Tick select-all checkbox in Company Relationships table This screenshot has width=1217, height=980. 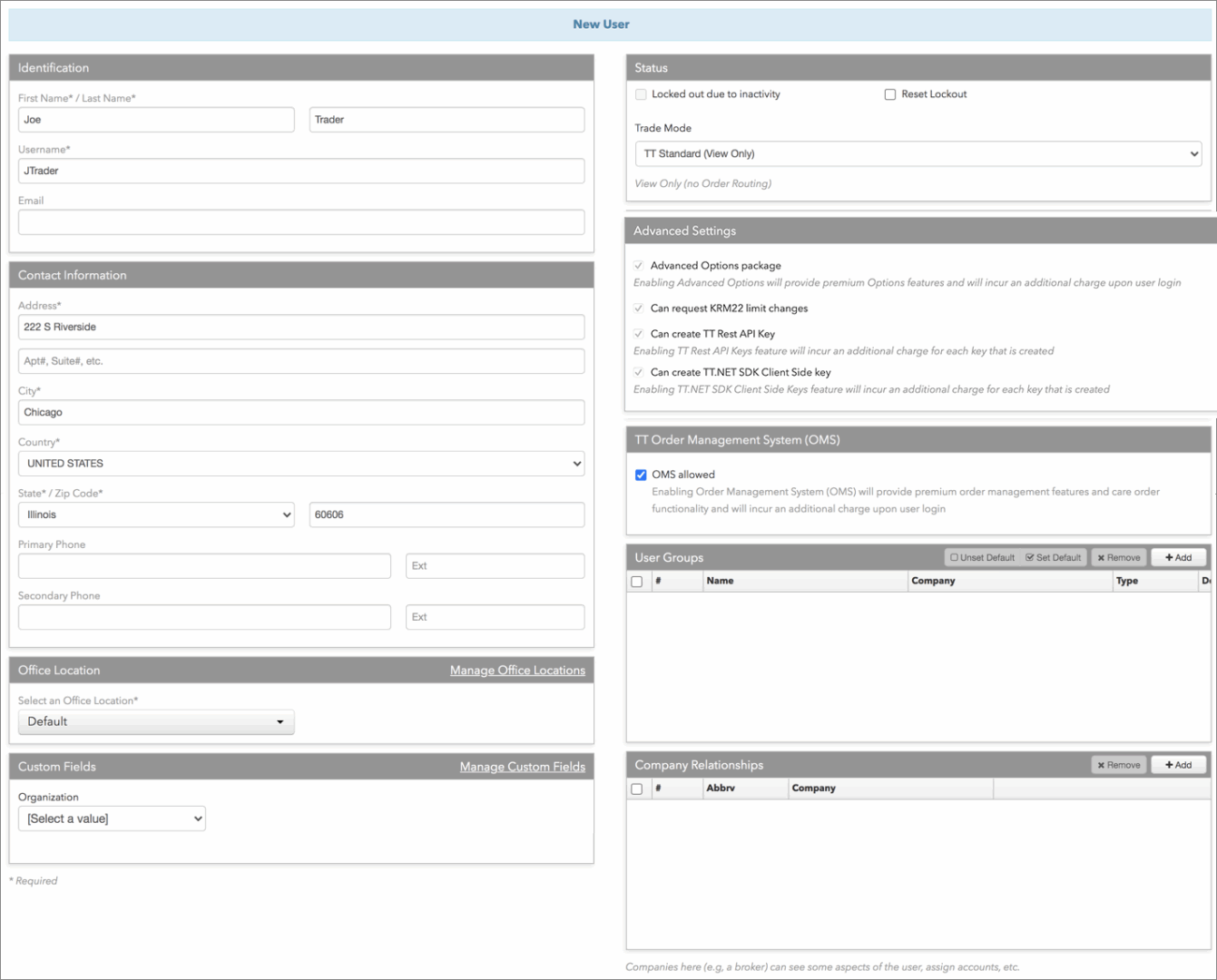637,789
